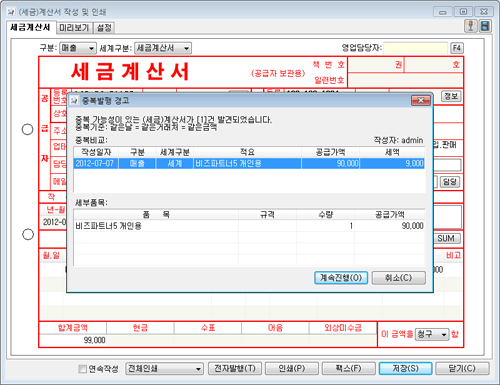Close the 중복발행 경고 dialog

tap(421, 100)
